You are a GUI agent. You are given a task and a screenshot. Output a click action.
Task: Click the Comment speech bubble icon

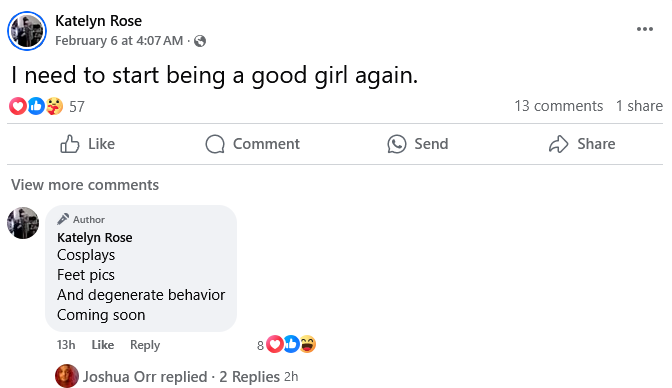(215, 144)
